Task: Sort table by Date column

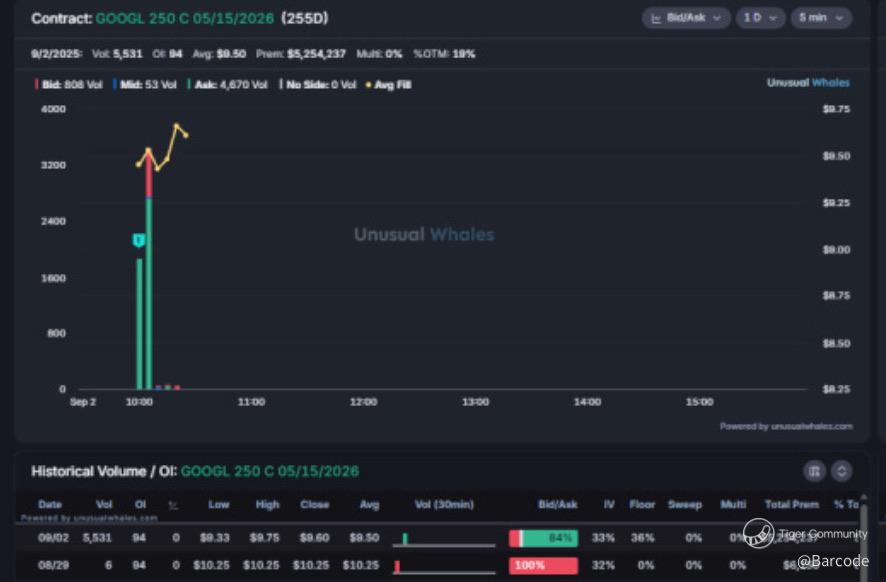Action: (x=50, y=504)
